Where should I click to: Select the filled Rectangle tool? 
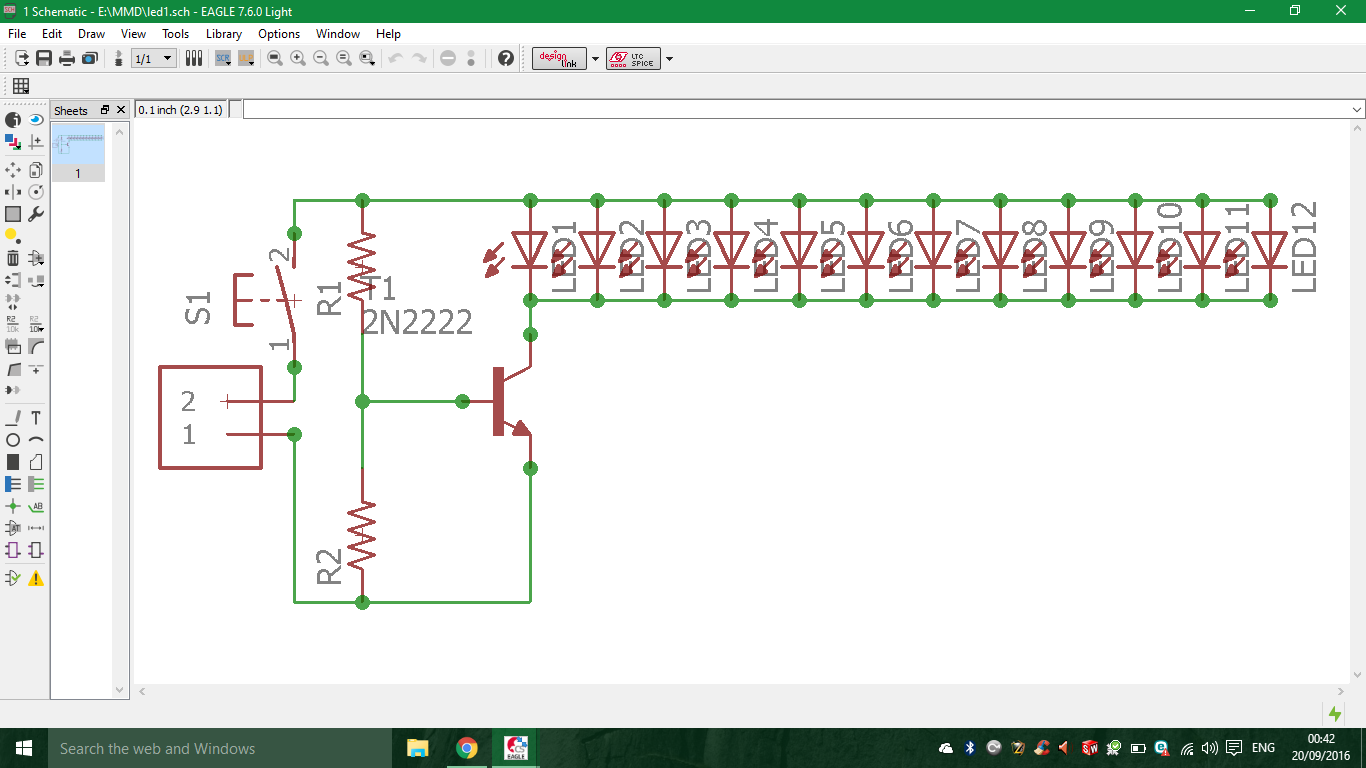(13, 462)
